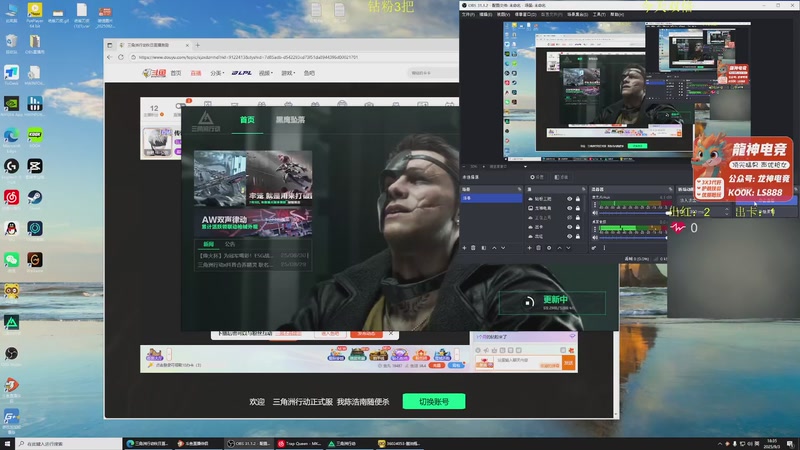Open advanced audio properties in OBS mixer

(x=594, y=248)
